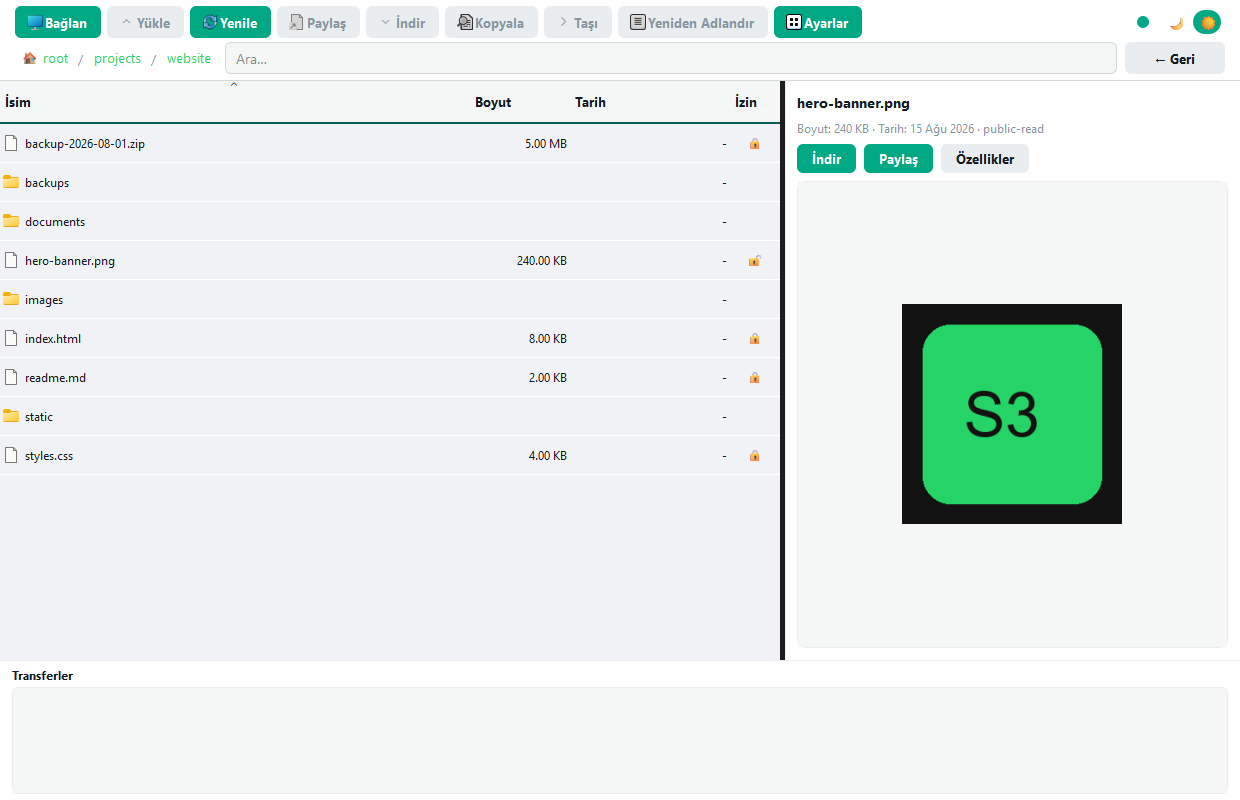1240x800 pixels.
Task: Sort by the İzin column header
Action: coord(746,102)
